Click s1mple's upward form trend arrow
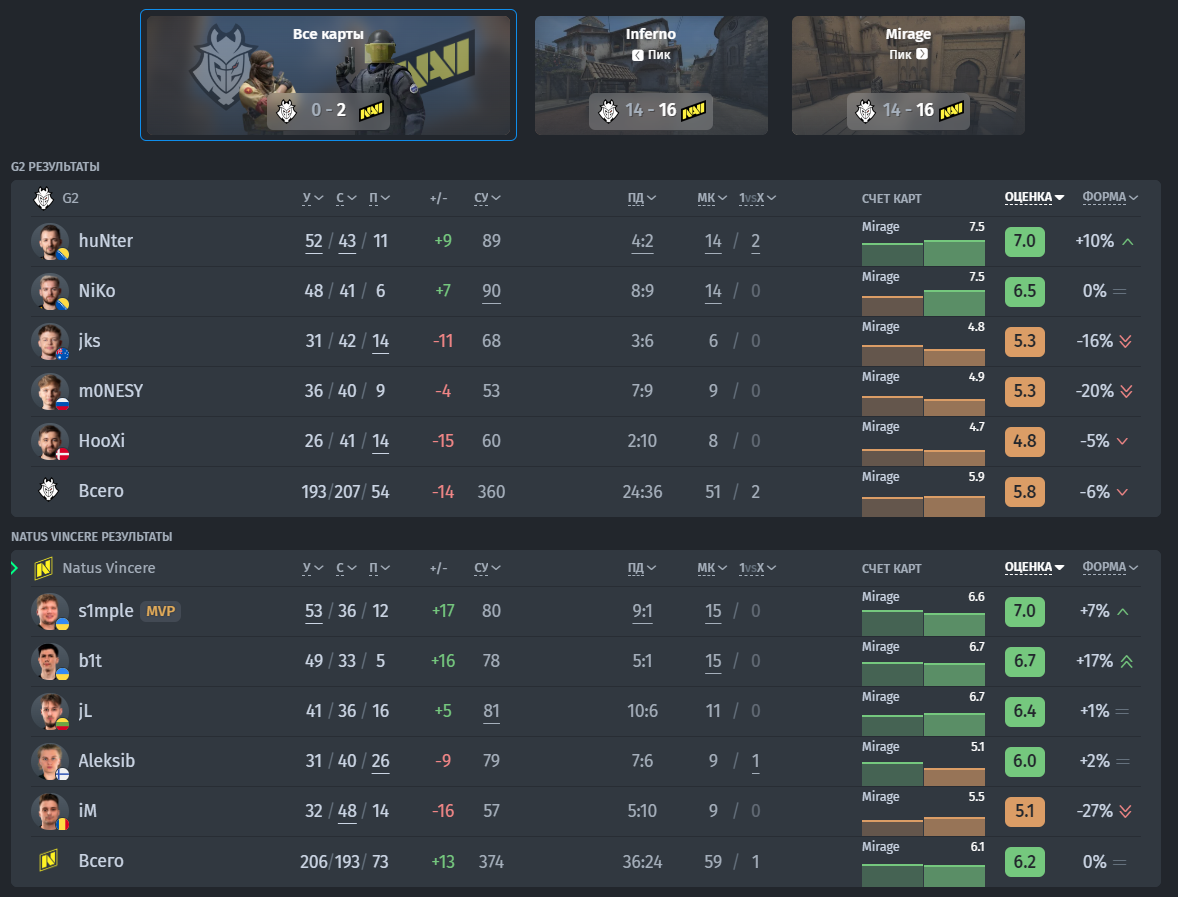This screenshot has height=897, width=1178. 1123,612
